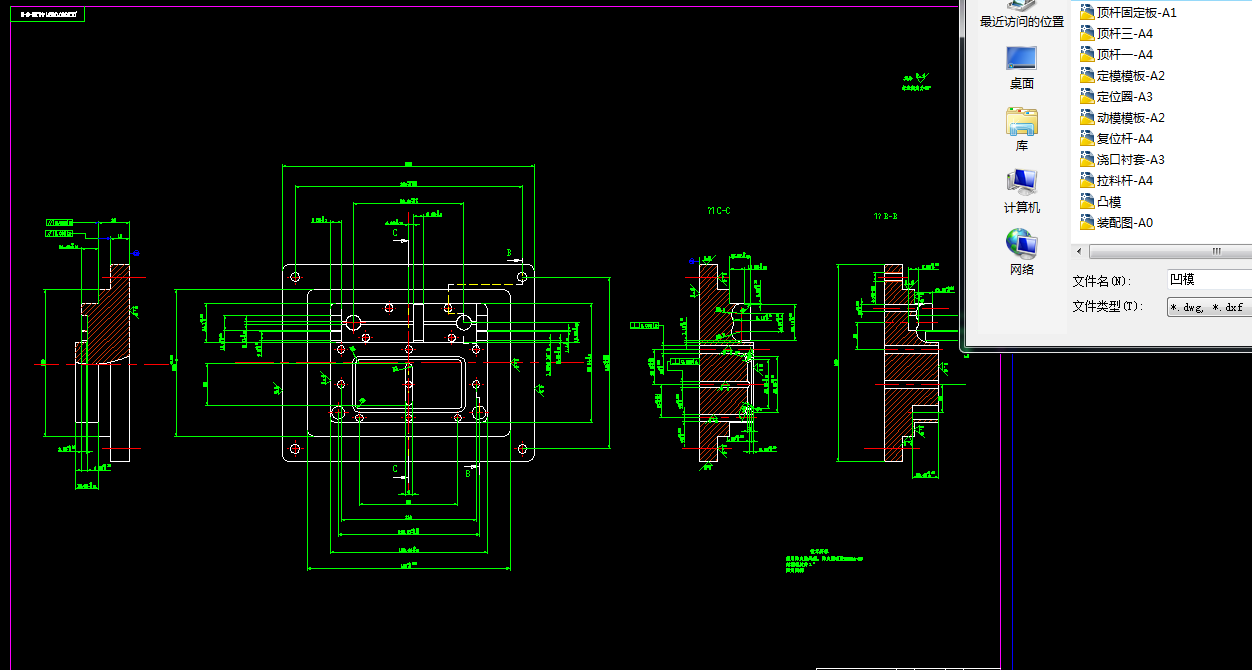This screenshot has height=670, width=1252.
Task: Choose the 复位杆-A4 file
Action: tap(1116, 139)
